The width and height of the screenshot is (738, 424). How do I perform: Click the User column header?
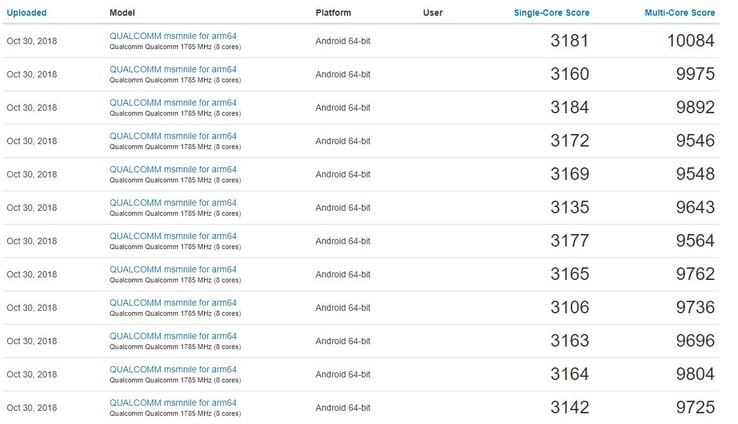(x=433, y=13)
